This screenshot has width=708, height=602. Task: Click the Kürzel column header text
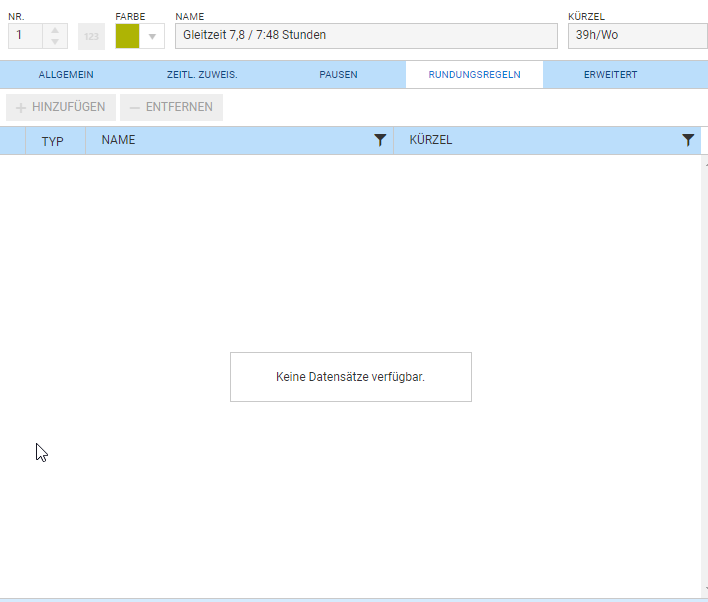point(431,140)
